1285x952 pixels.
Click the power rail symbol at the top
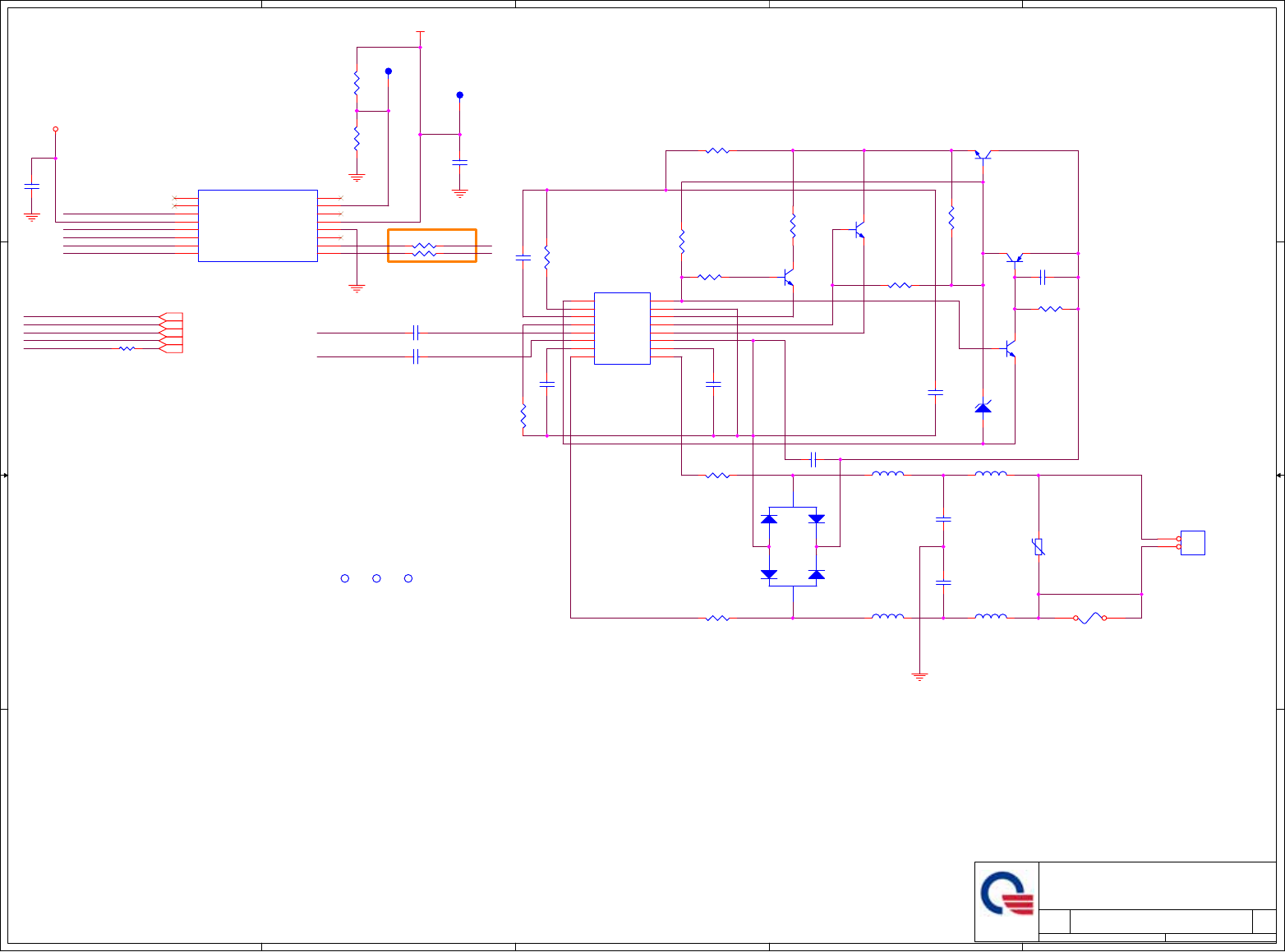pyautogui.click(x=420, y=33)
